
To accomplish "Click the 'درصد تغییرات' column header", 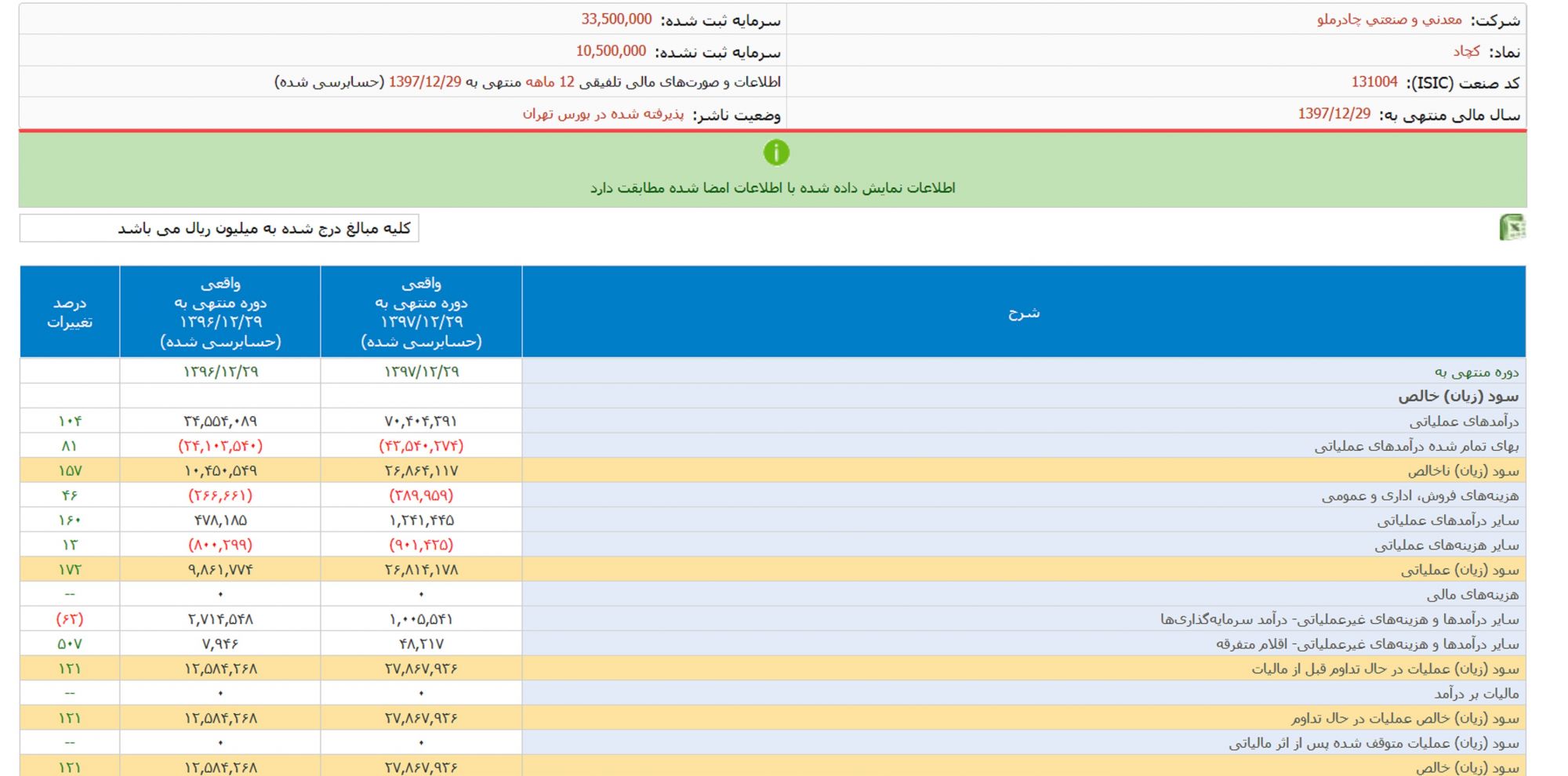I will [70, 312].
